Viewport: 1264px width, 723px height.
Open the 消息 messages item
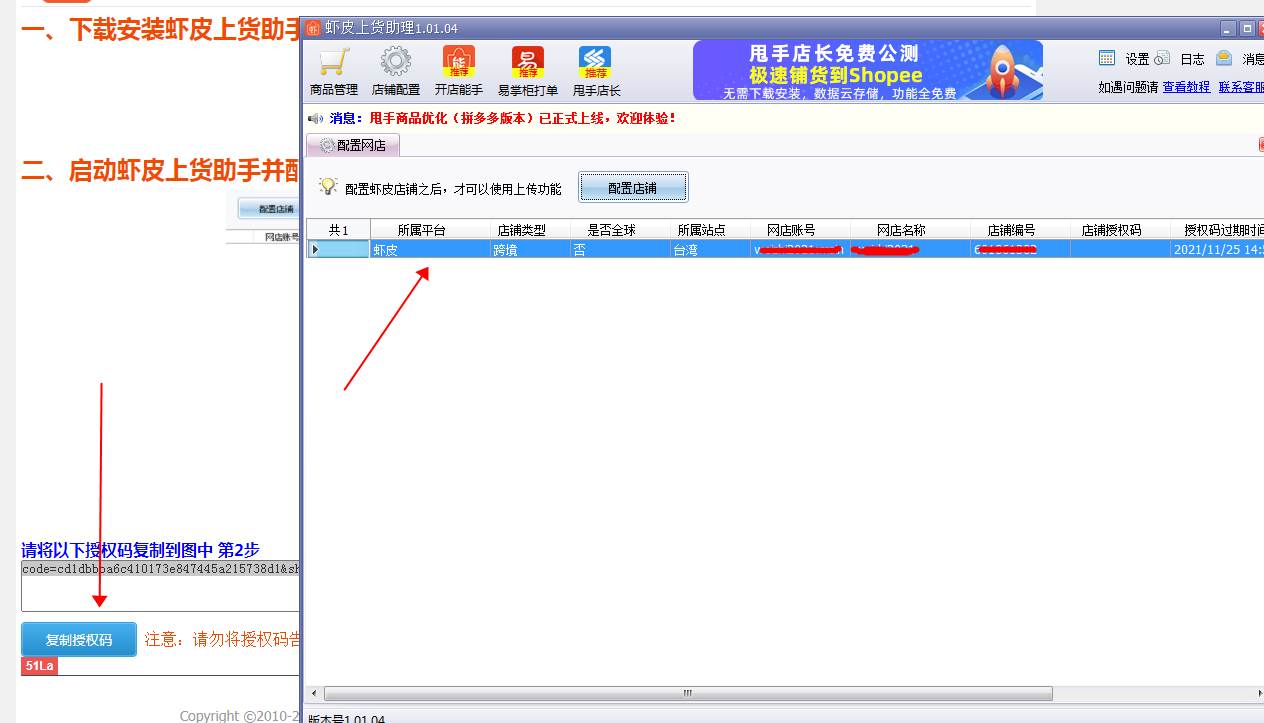pyautogui.click(x=1240, y=59)
